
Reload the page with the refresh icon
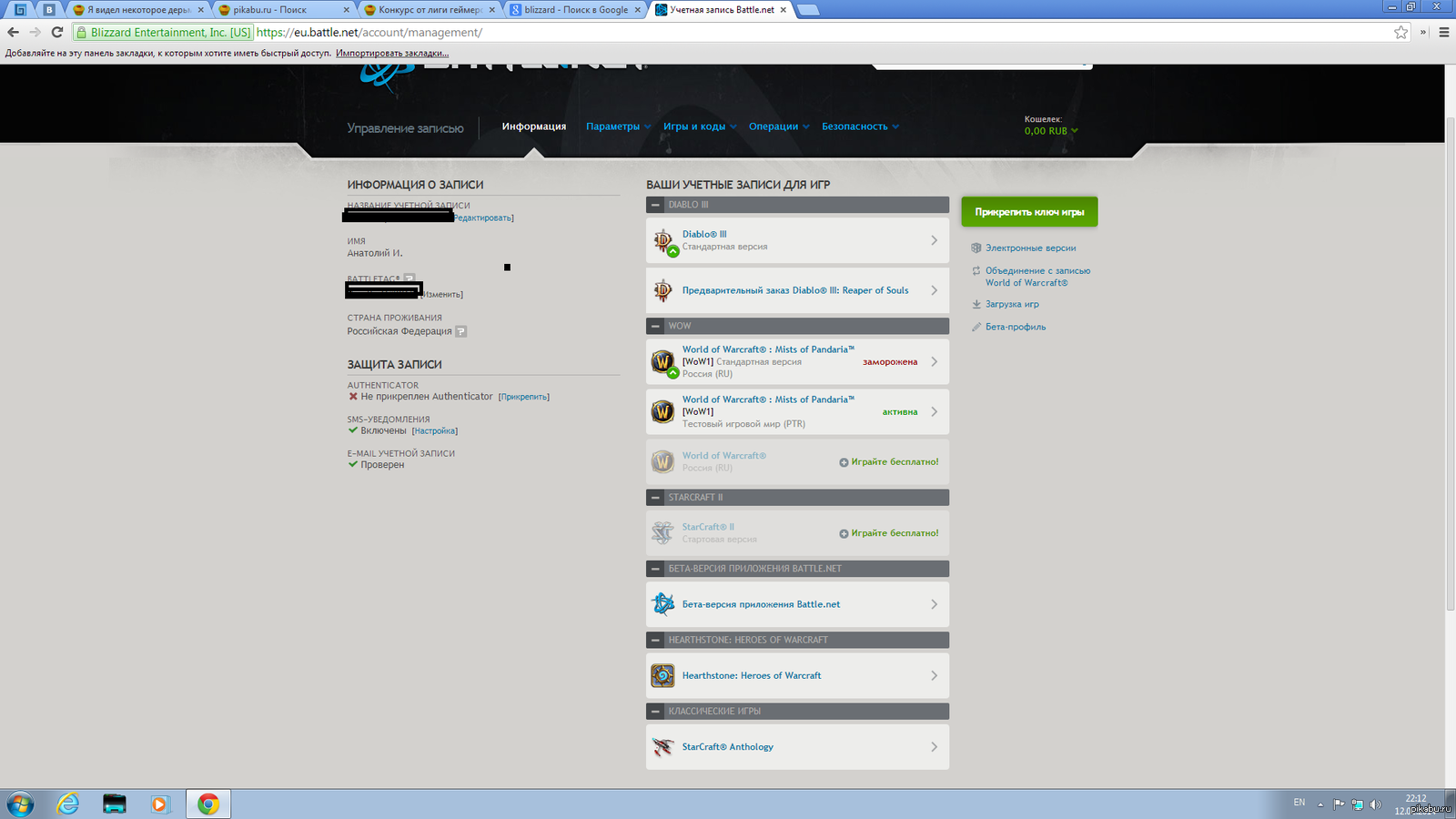(56, 33)
